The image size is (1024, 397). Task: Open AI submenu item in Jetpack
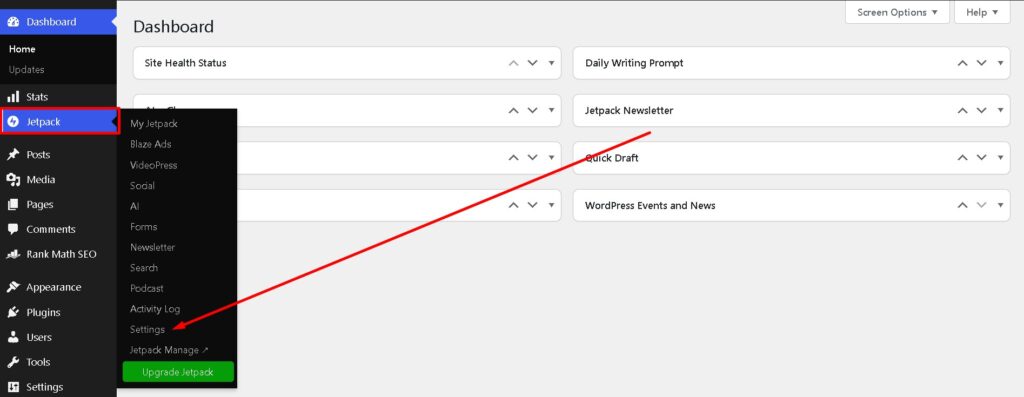coord(135,206)
